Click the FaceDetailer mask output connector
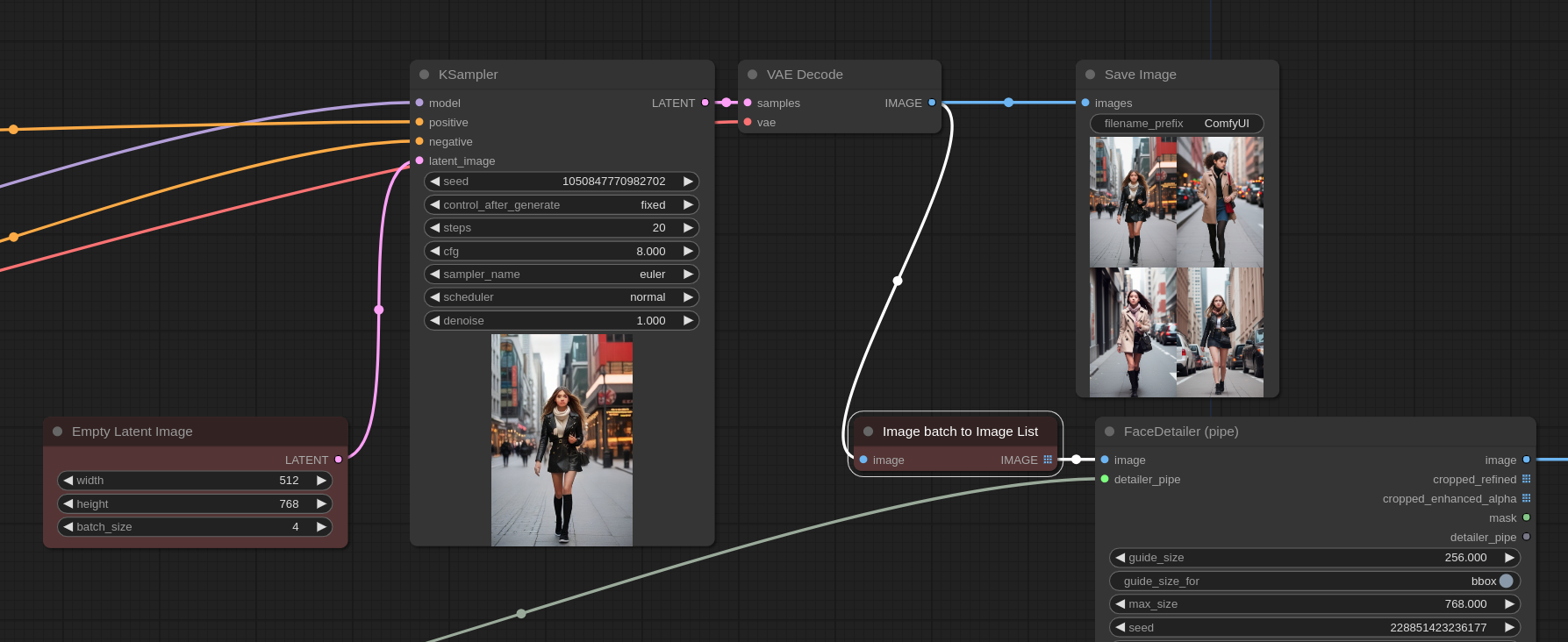Screen dimensions: 1568x642 click(x=1526, y=517)
